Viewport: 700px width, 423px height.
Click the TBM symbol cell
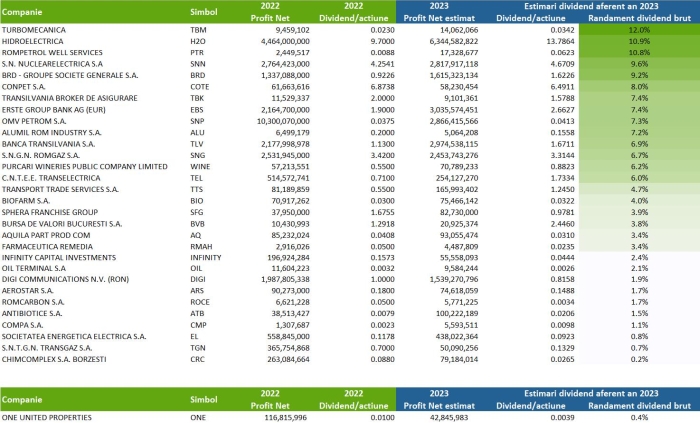(198, 30)
